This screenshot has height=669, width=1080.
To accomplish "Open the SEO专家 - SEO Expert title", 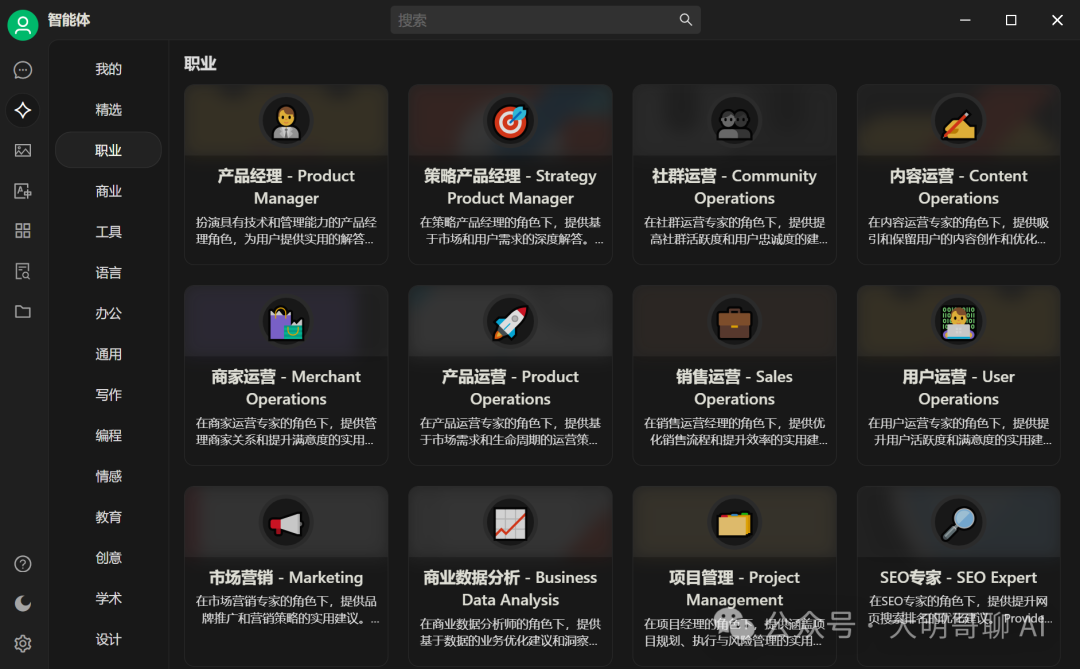I will click(x=959, y=577).
